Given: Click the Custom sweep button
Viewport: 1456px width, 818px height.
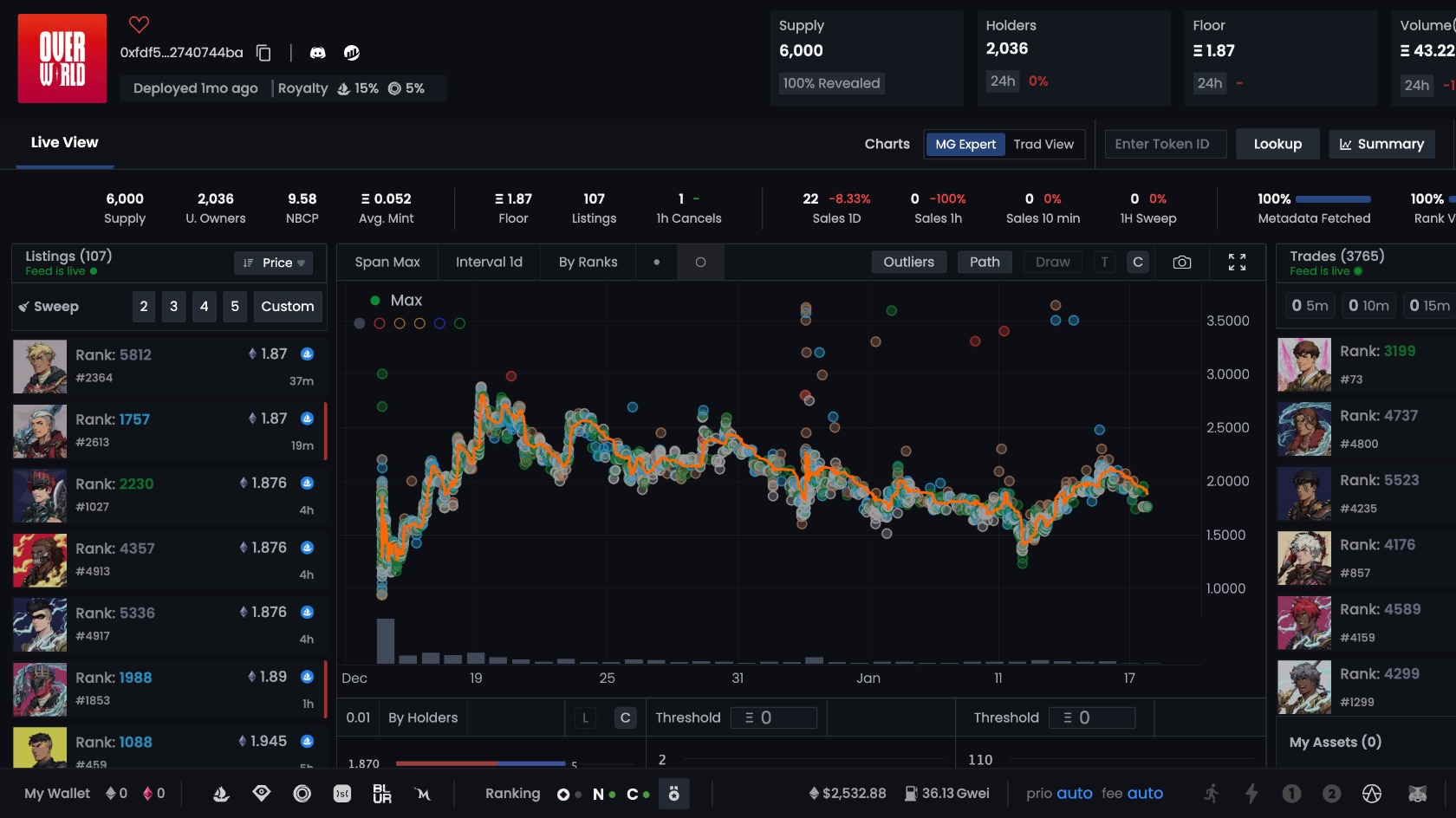Looking at the screenshot, I should point(288,306).
